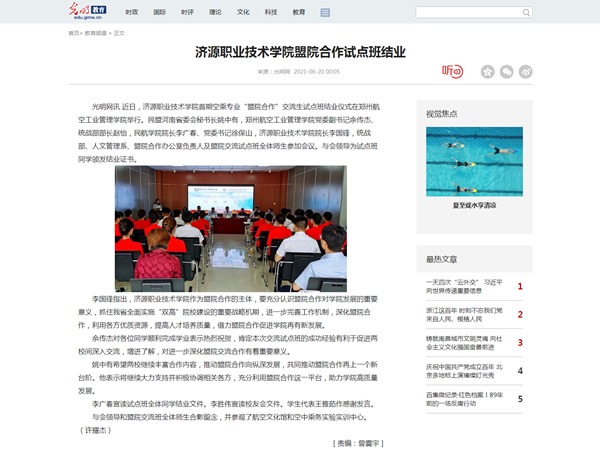Click the author name 许耀杰
Image resolution: width=600 pixels, height=459 pixels.
(95, 430)
